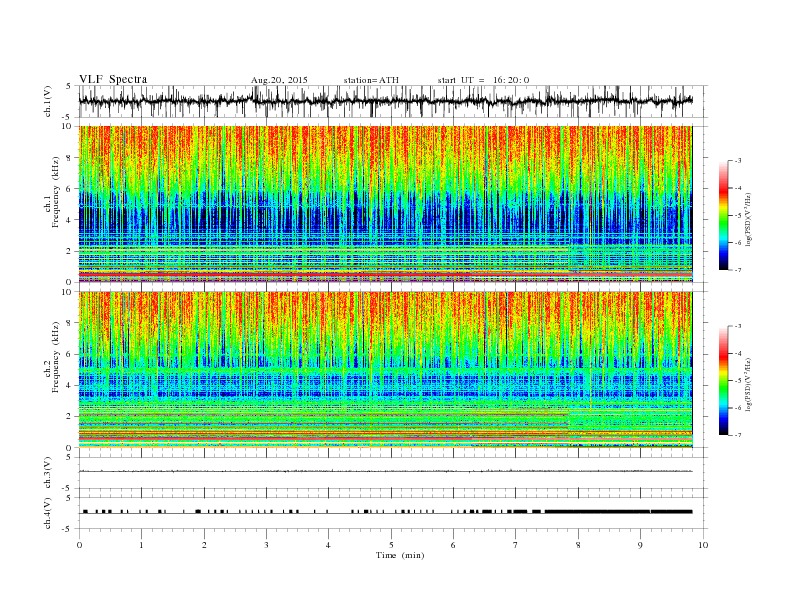Click the 'ch.3(V)' axis label
This screenshot has height=612, width=792.
(47, 473)
